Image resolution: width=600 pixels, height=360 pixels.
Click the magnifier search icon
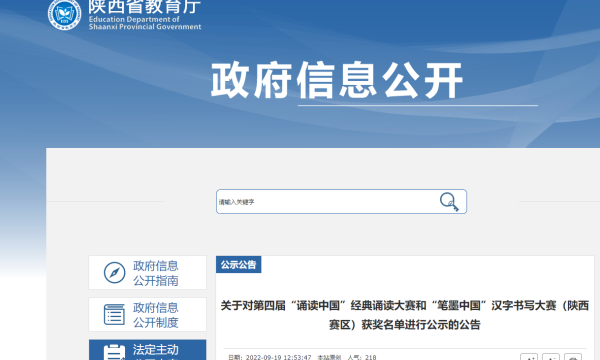[x=449, y=202]
